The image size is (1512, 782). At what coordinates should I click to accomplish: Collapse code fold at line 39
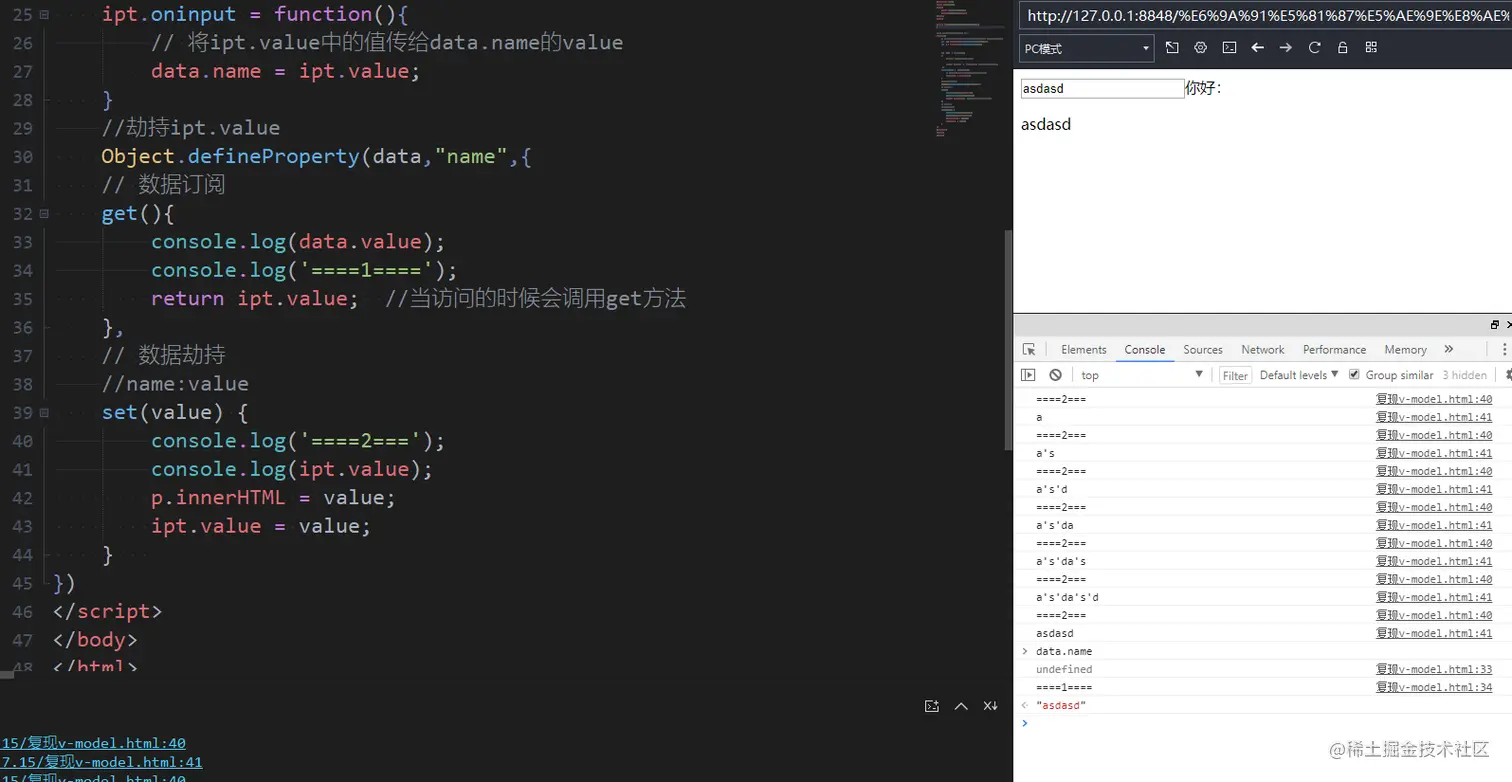(x=44, y=413)
